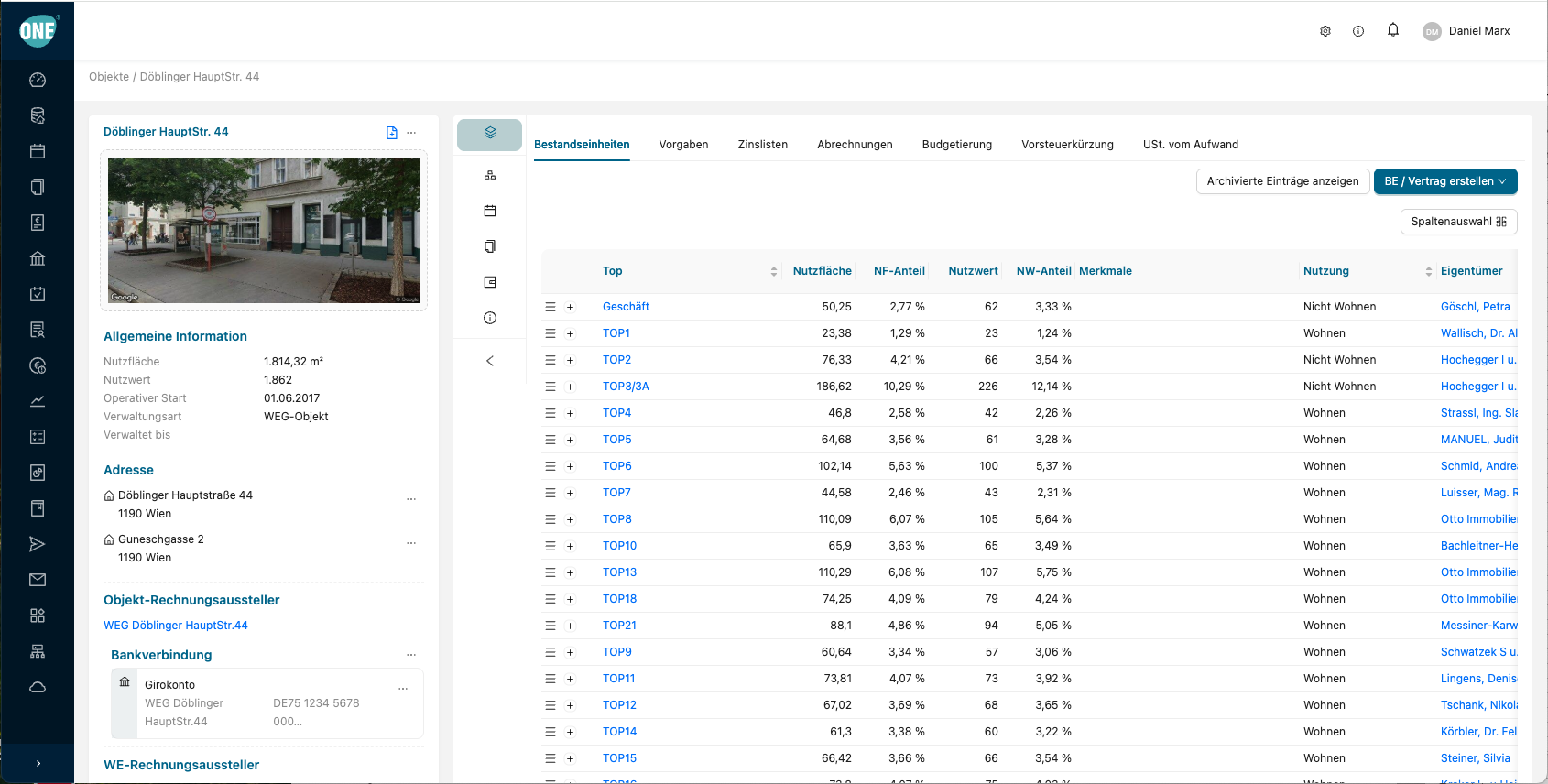Expand the TOP1 row with its plus
Screen dimensions: 1548x784
coord(570,333)
